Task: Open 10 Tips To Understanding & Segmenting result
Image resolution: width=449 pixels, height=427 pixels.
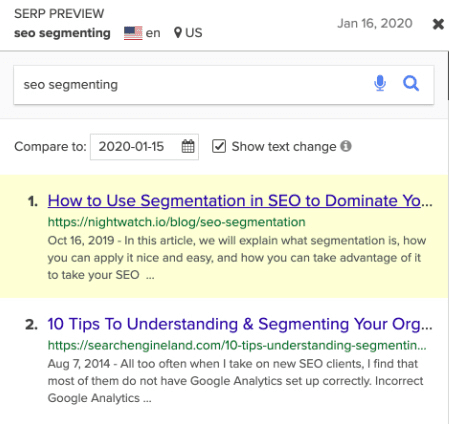Action: (x=240, y=324)
